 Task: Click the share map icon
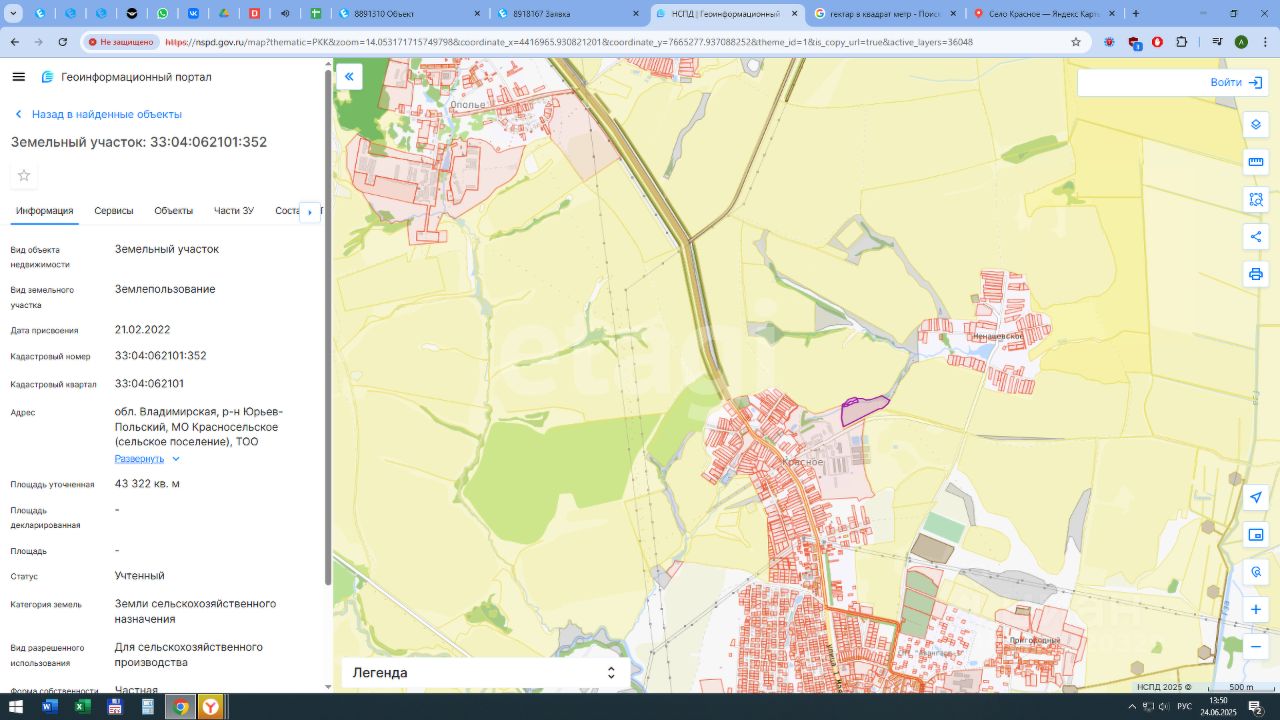[1255, 237]
